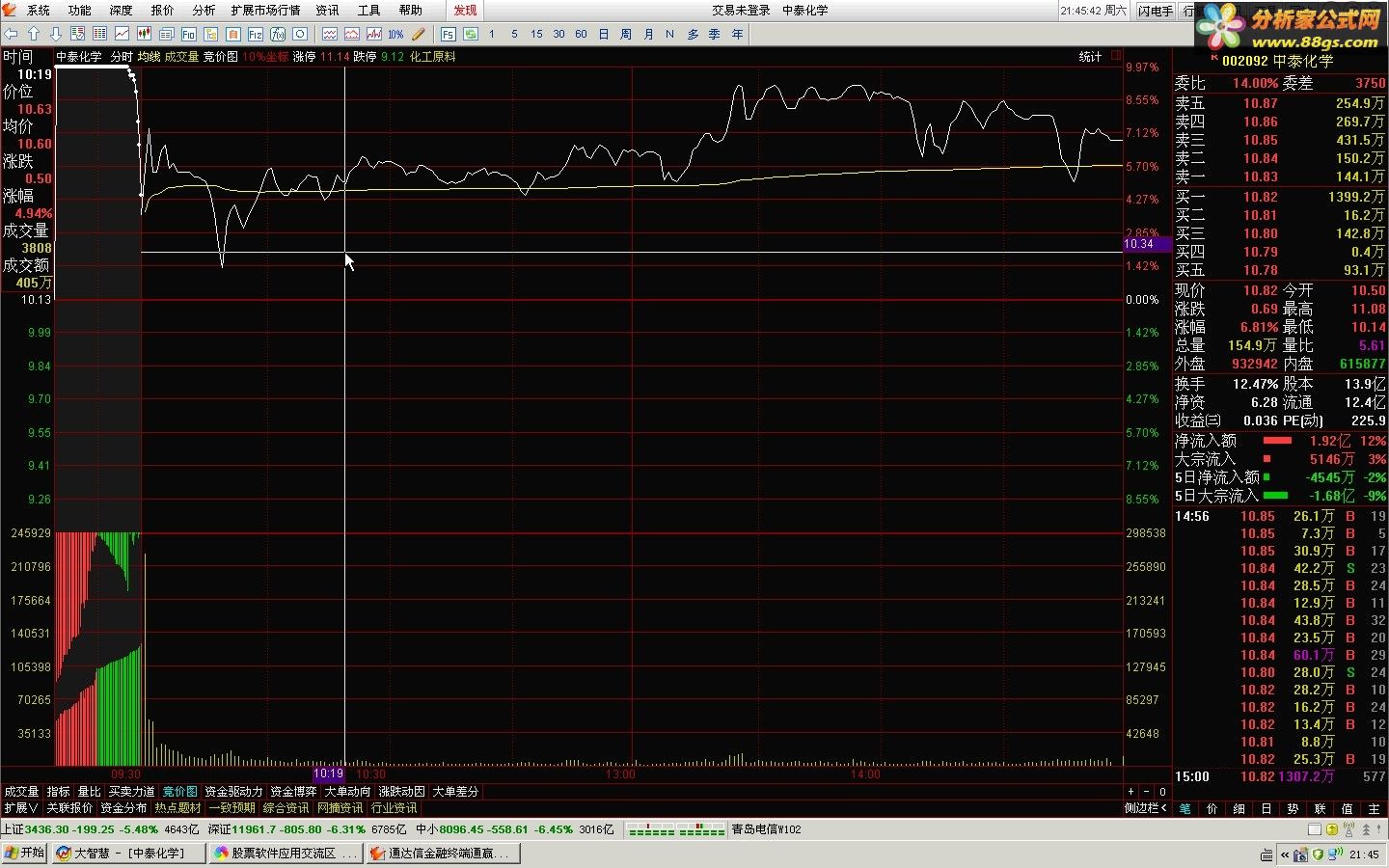Click the down arrow toolbar icon
This screenshot has height=868, width=1389.
pos(56,34)
